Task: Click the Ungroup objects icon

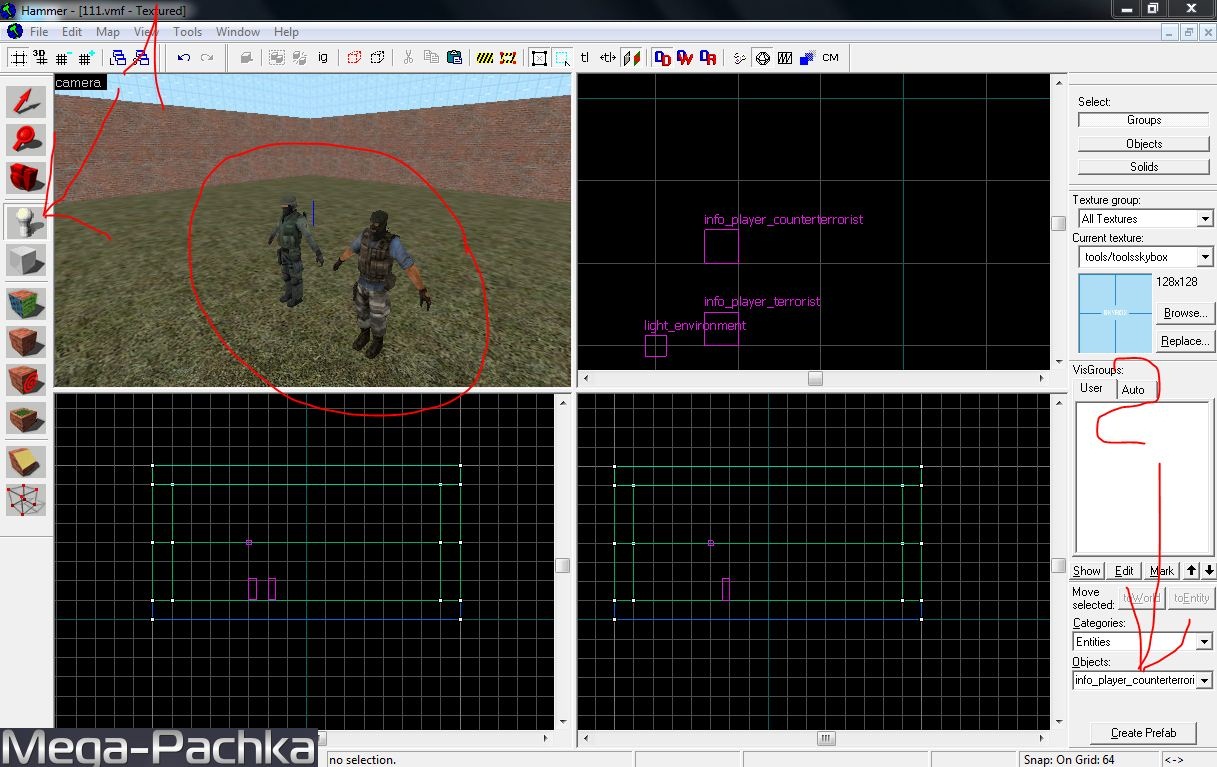Action: (299, 58)
